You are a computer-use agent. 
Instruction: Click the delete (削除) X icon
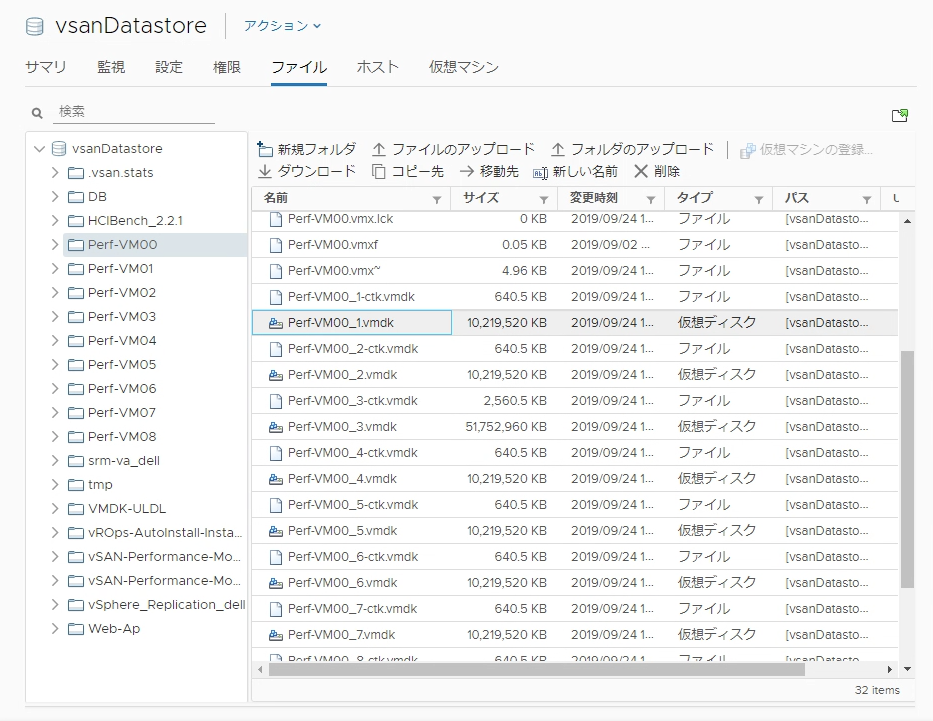(x=641, y=171)
